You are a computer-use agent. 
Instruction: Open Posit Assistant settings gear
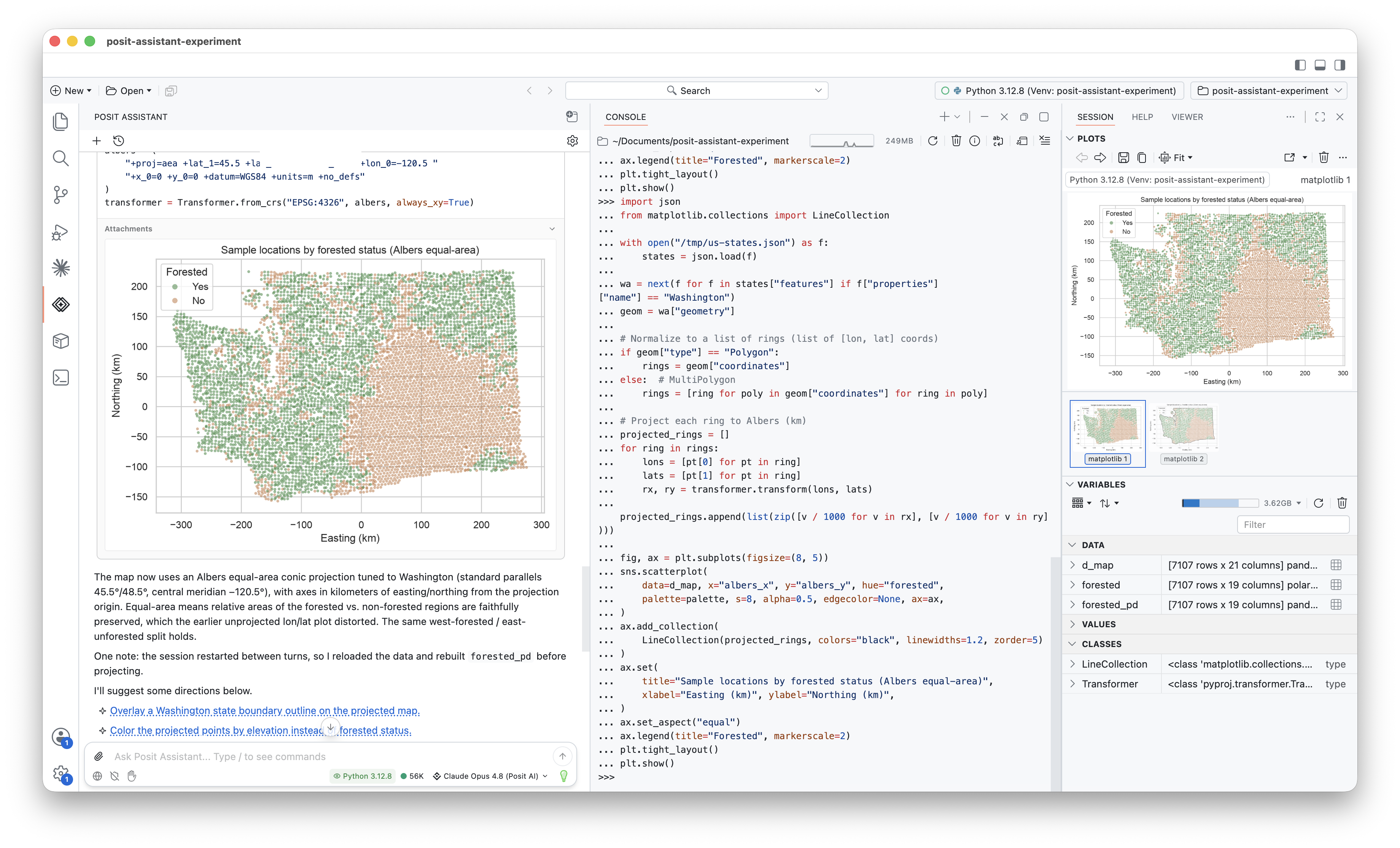click(572, 140)
